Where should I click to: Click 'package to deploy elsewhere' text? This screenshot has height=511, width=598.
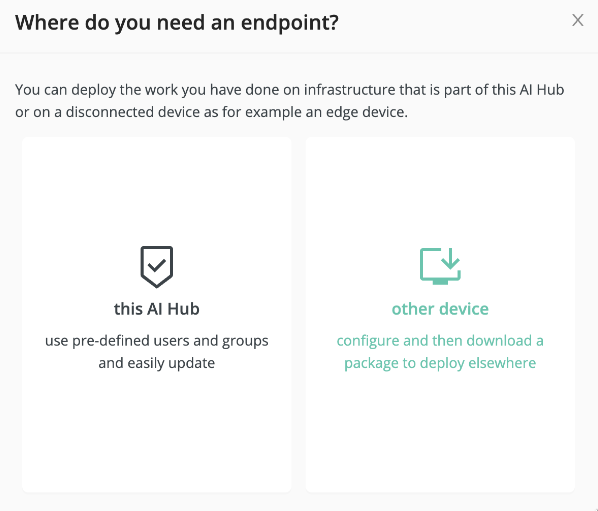click(440, 363)
